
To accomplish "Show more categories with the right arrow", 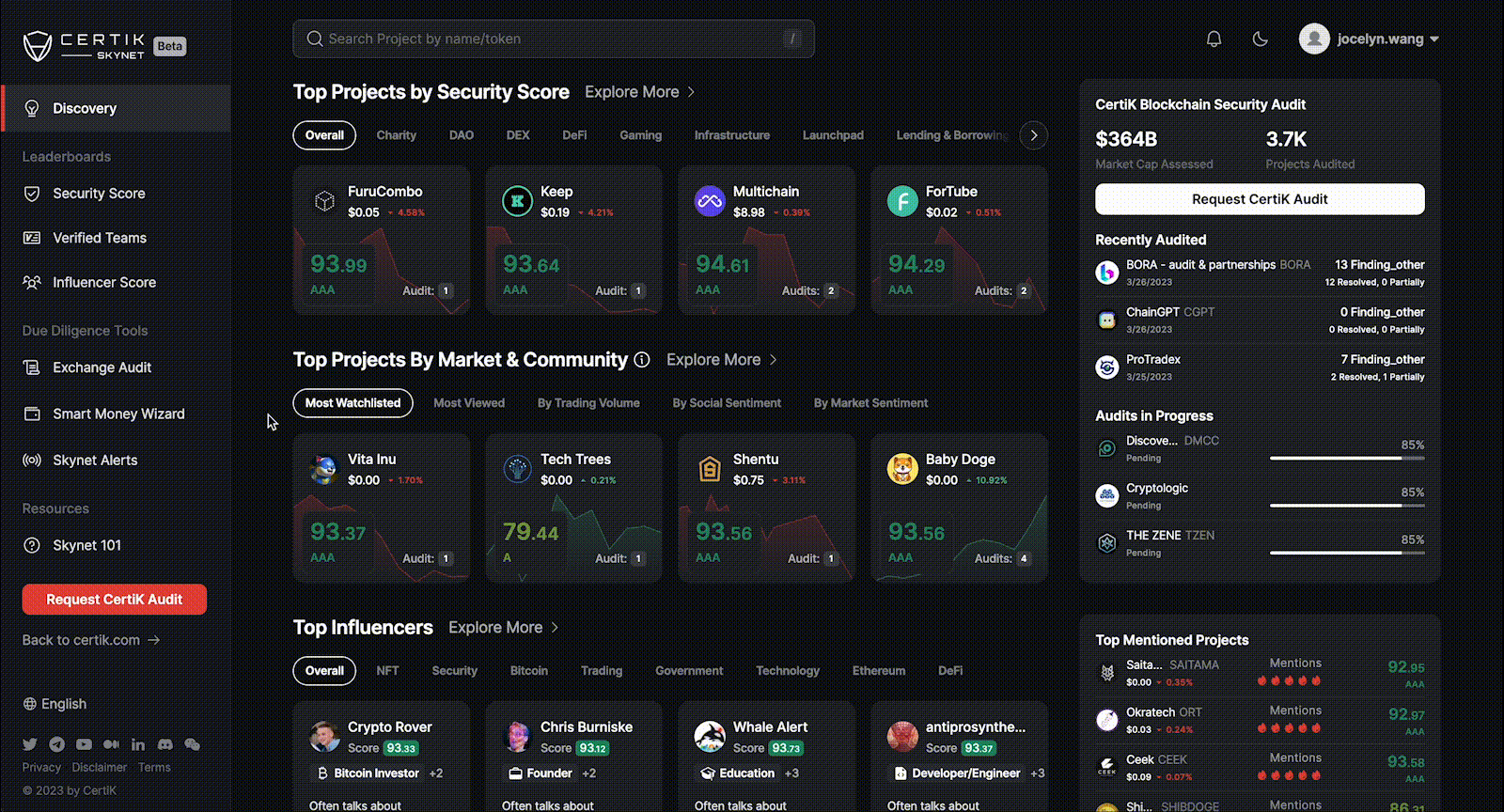I will pyautogui.click(x=1034, y=135).
